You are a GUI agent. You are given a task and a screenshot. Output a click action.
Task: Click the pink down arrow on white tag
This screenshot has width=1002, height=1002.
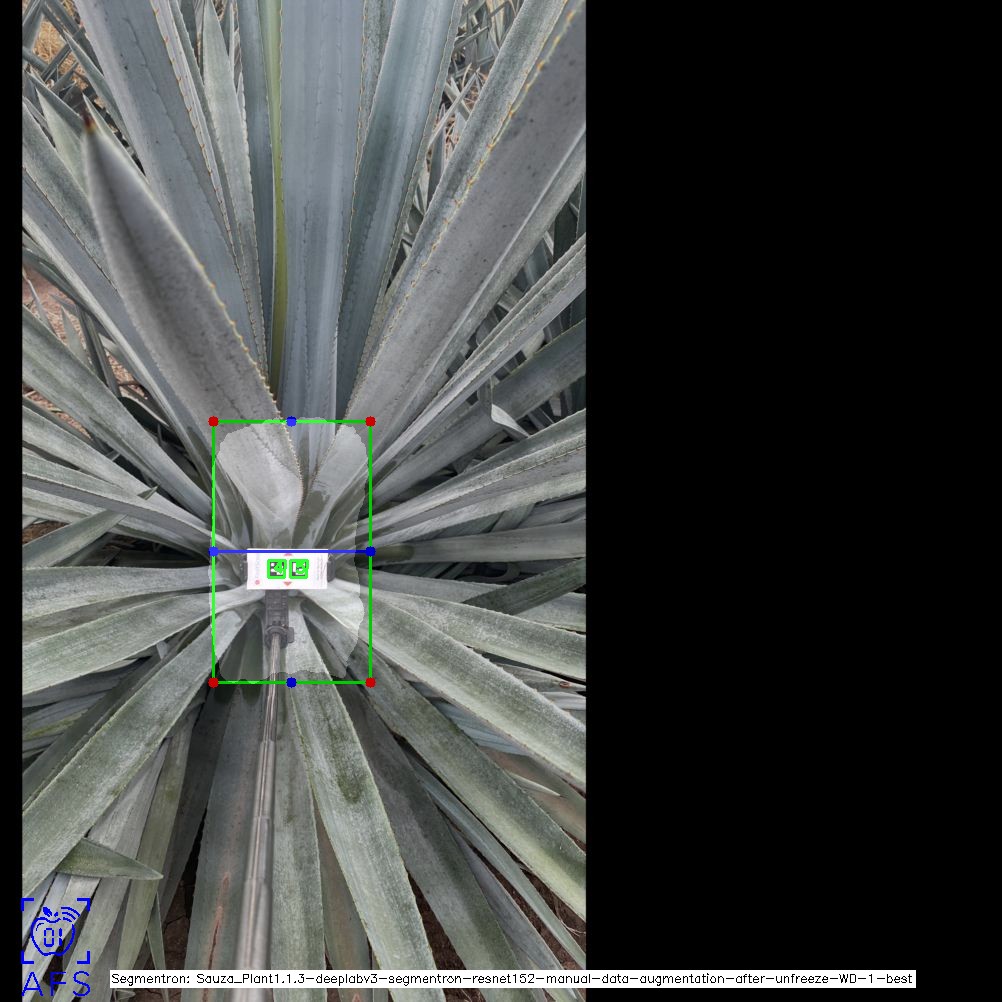click(x=288, y=583)
